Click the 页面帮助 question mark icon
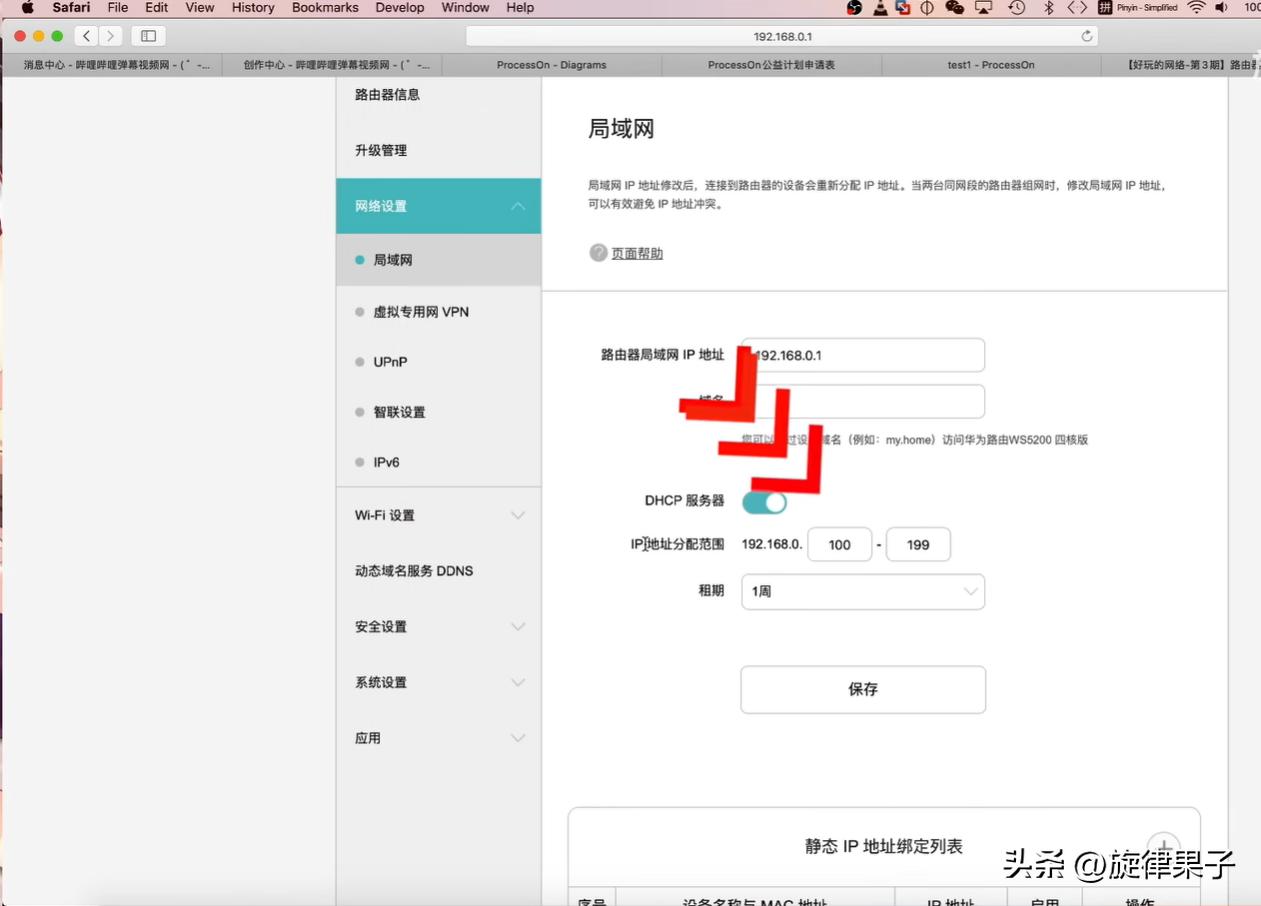1261x906 pixels. tap(597, 254)
